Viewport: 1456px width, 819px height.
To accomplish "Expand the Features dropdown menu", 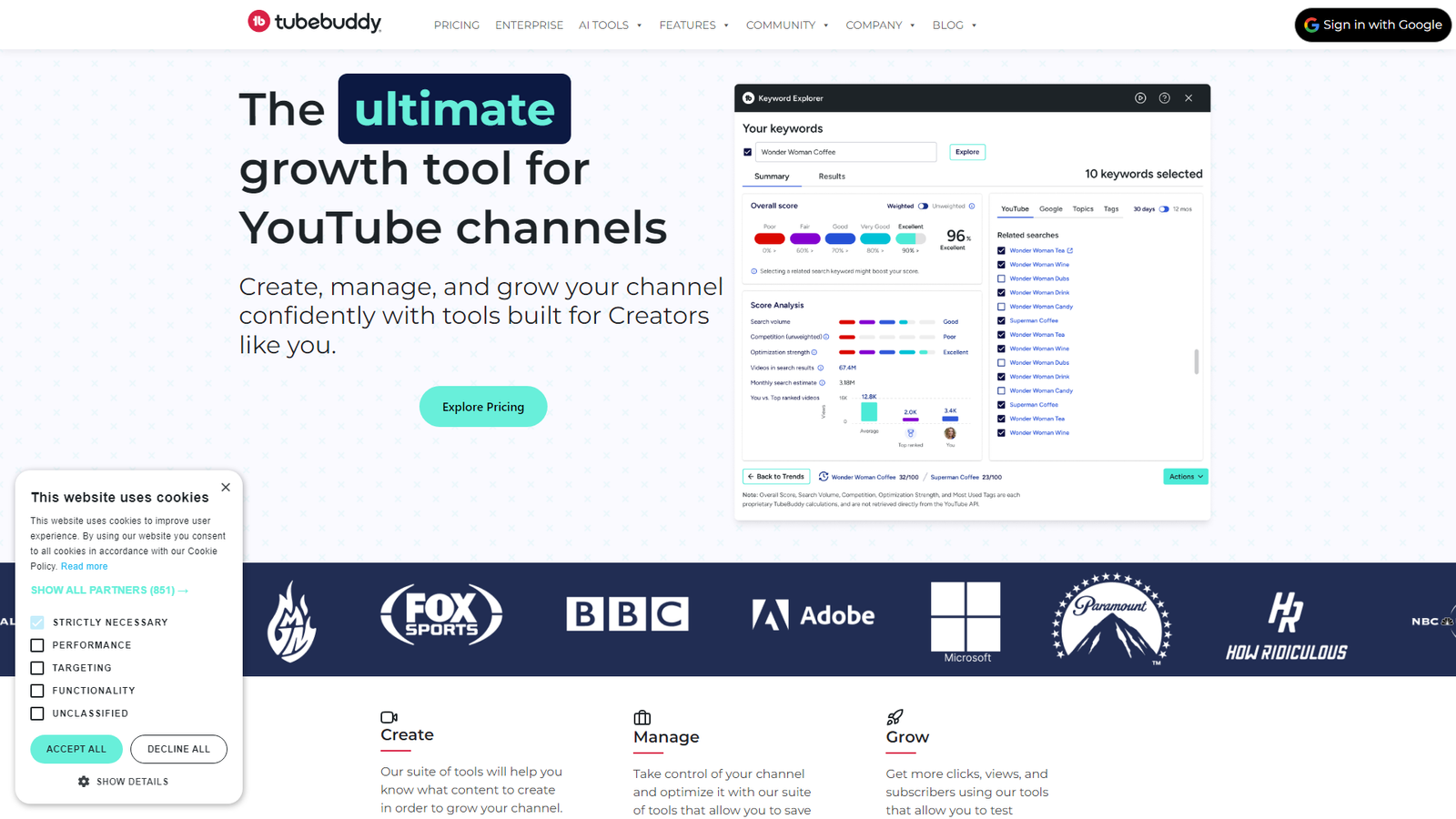I will [x=694, y=25].
